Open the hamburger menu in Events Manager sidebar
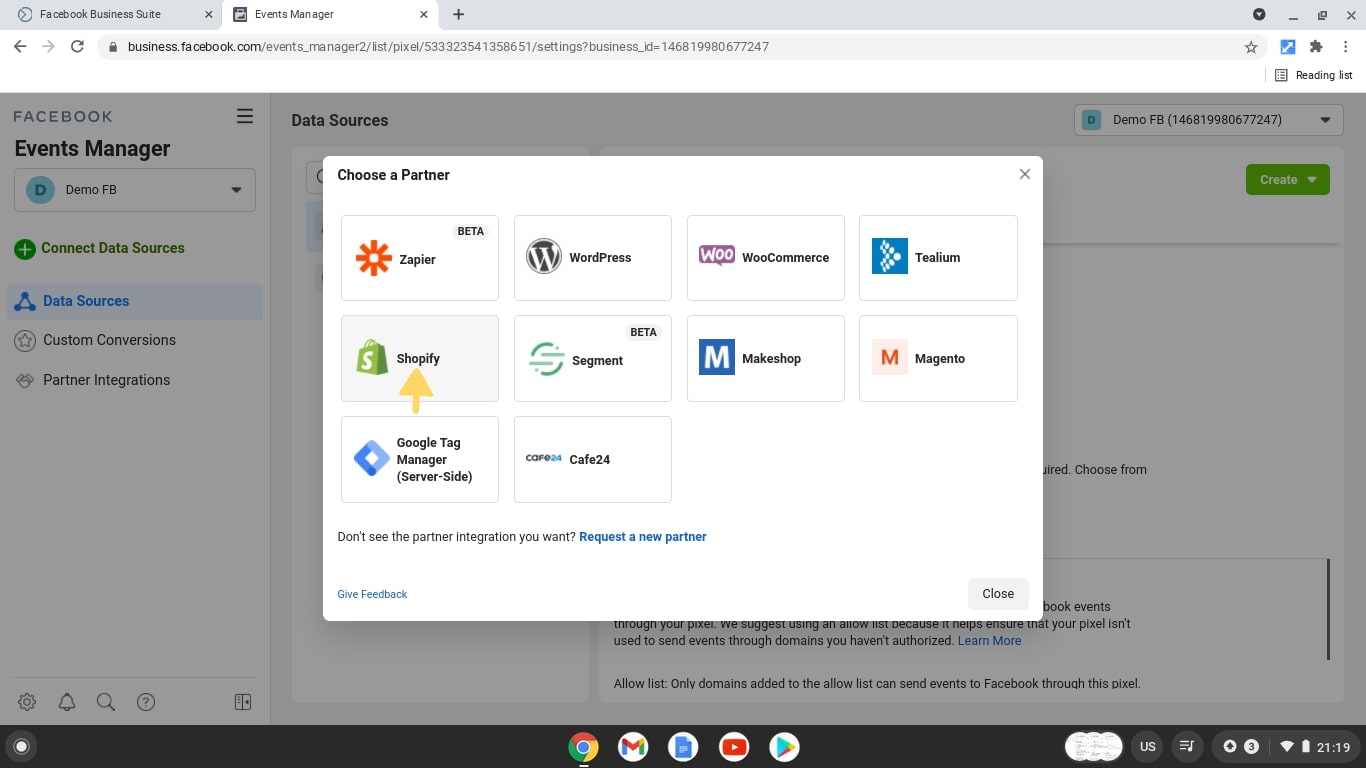This screenshot has width=1366, height=768. (x=245, y=116)
